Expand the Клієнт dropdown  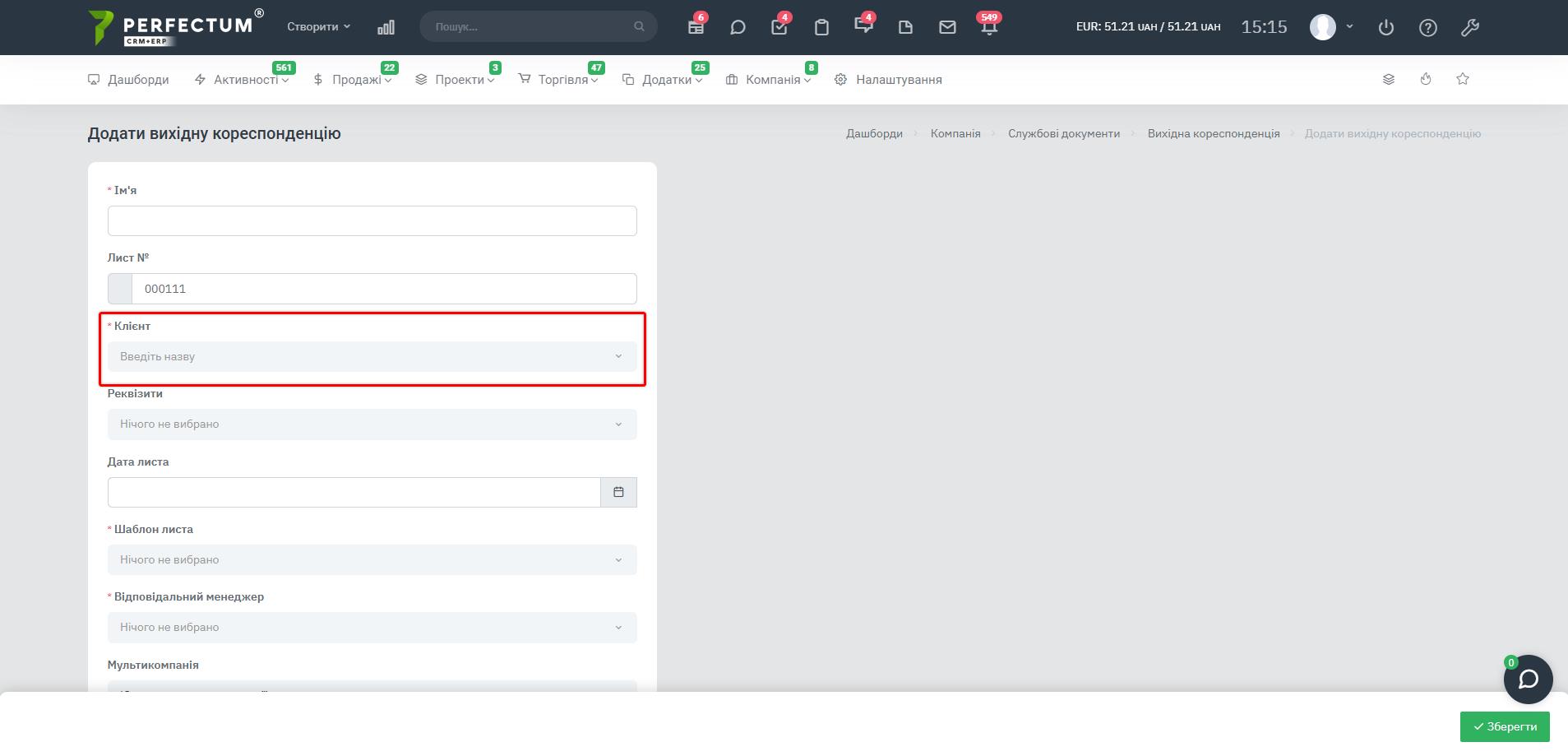tap(372, 356)
